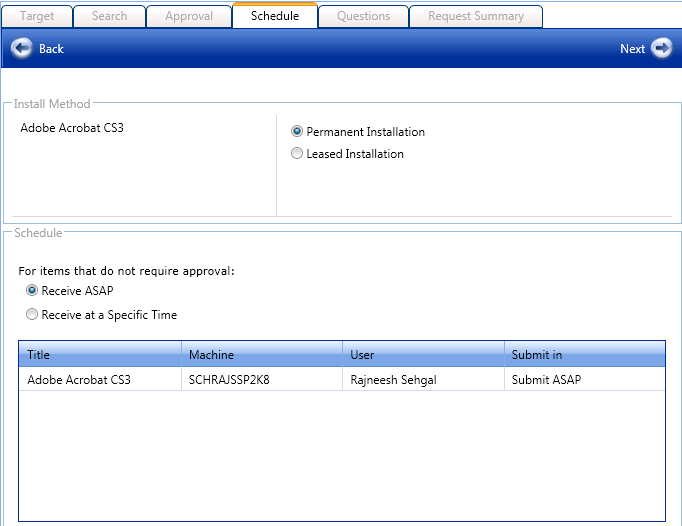This screenshot has height=526, width=682.
Task: Click Adobe Acrobat CS3 in Install Method
Action: point(72,128)
